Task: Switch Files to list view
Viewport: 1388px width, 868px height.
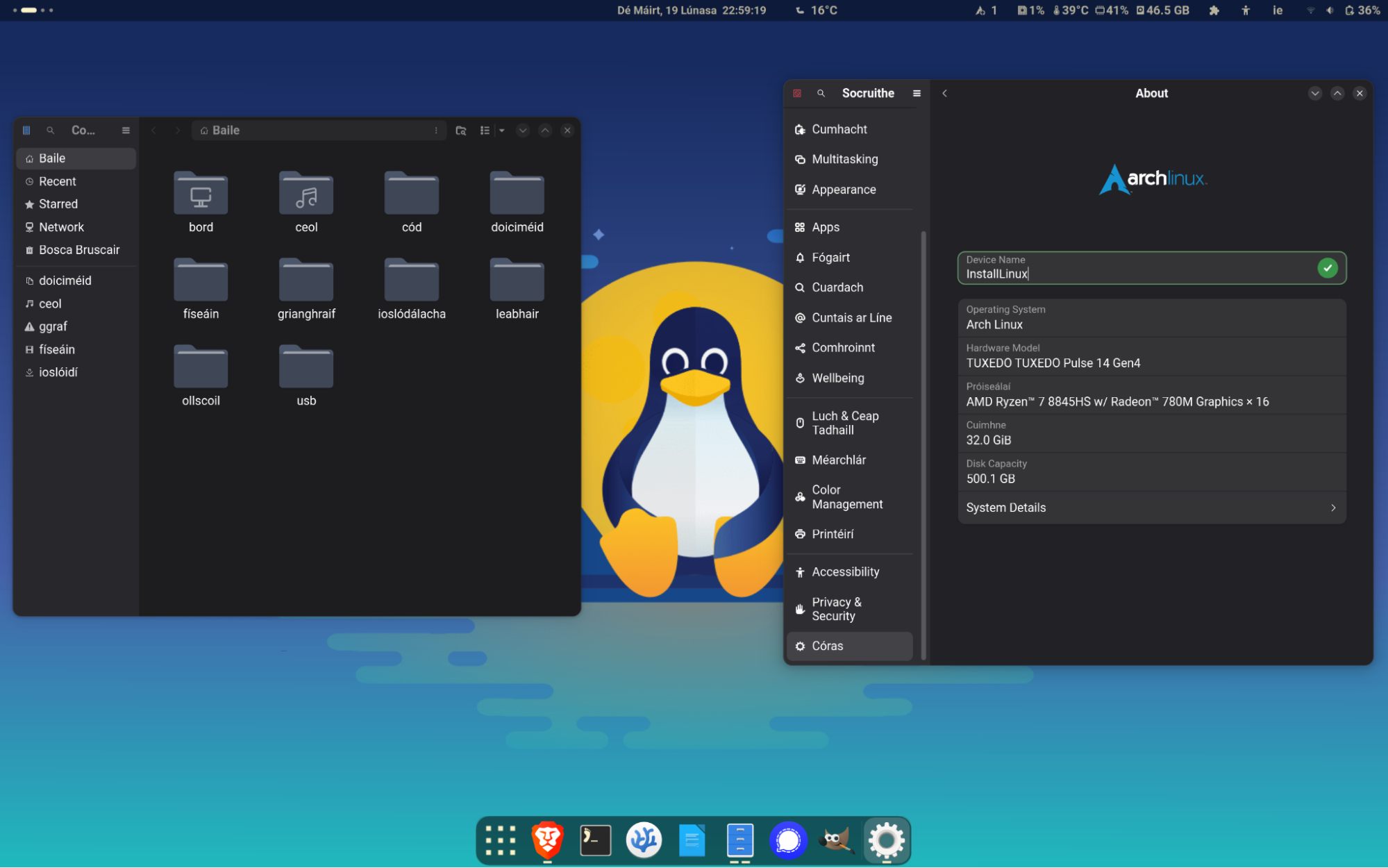Action: [484, 130]
